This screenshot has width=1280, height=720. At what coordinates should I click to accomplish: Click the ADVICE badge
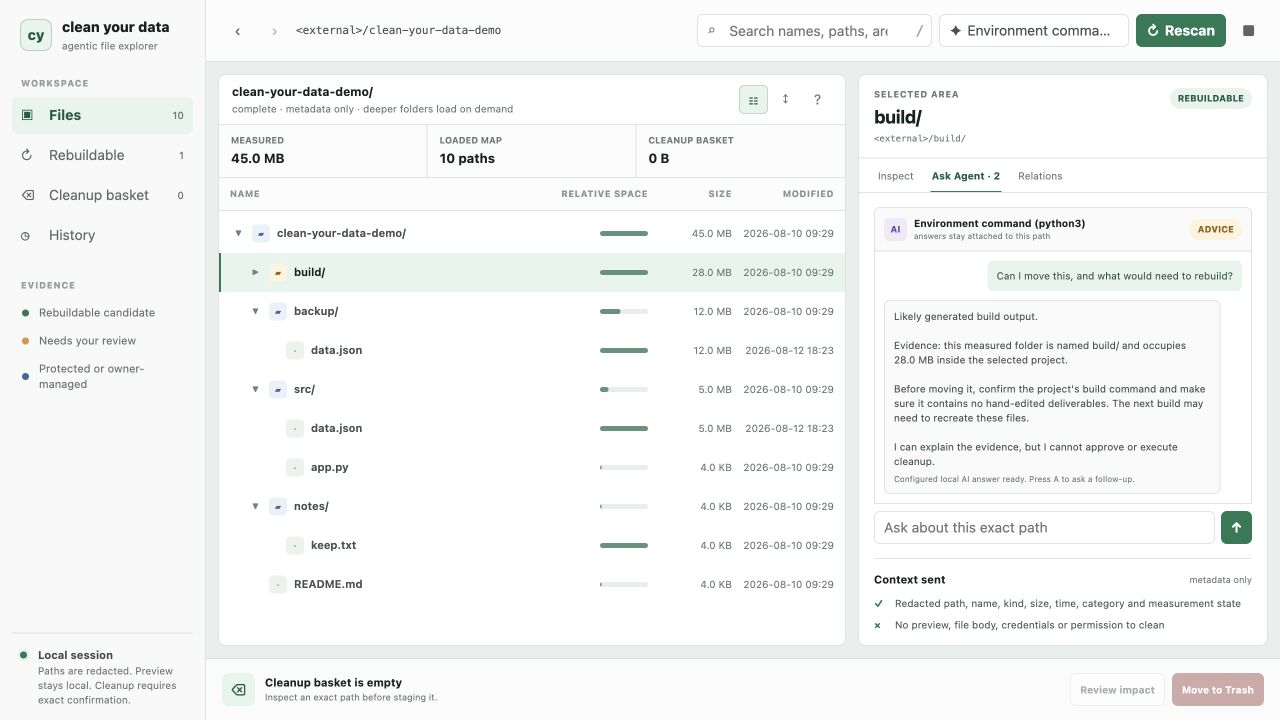coord(1216,229)
